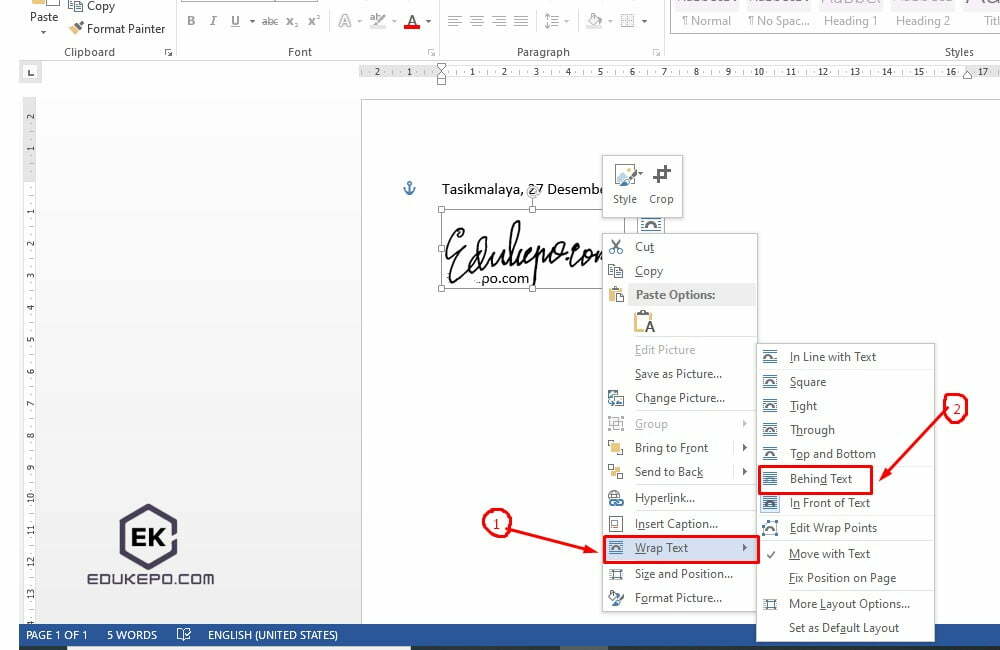Apply italic formatting
The height and width of the screenshot is (650, 1000).
(x=212, y=20)
